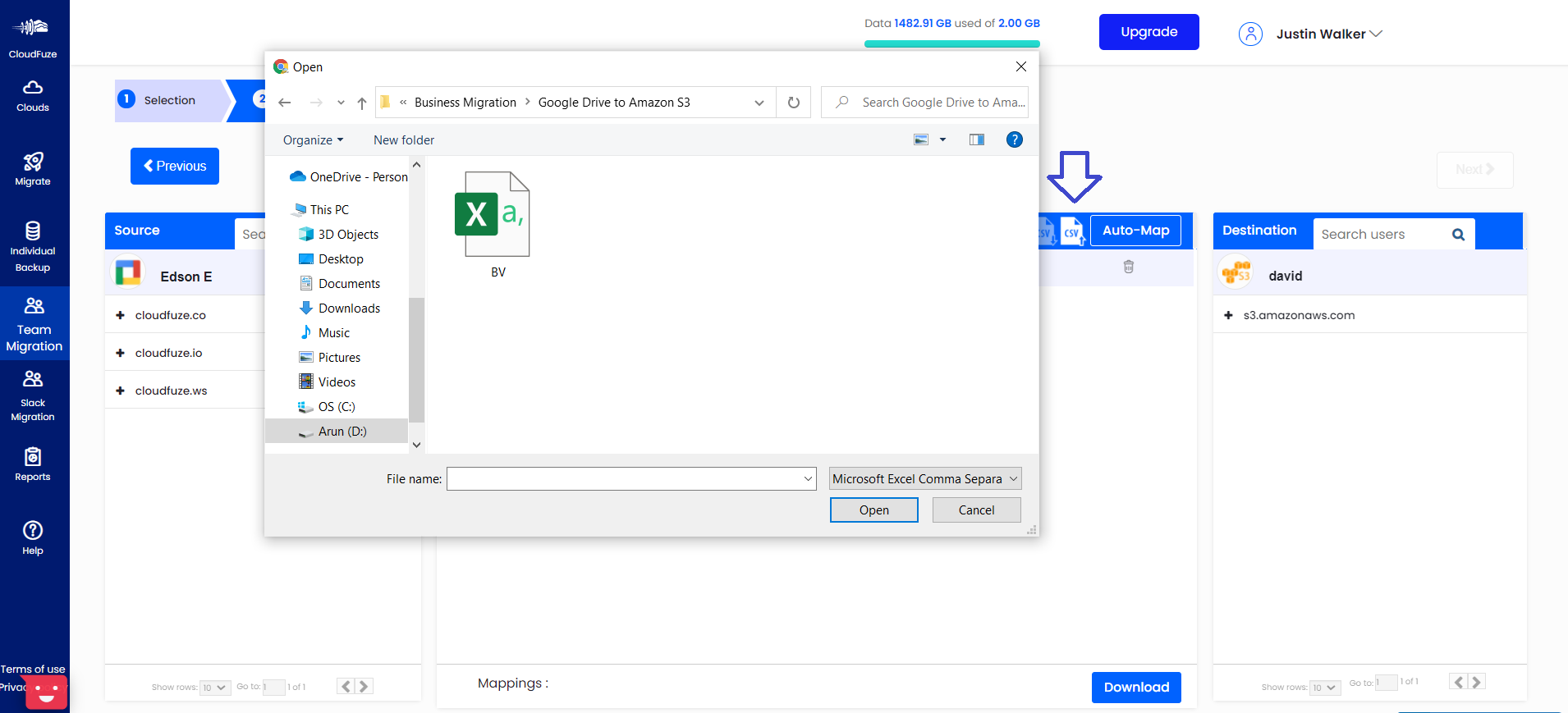Refresh the folder listing in dialog
Image resolution: width=1568 pixels, height=713 pixels.
(794, 103)
